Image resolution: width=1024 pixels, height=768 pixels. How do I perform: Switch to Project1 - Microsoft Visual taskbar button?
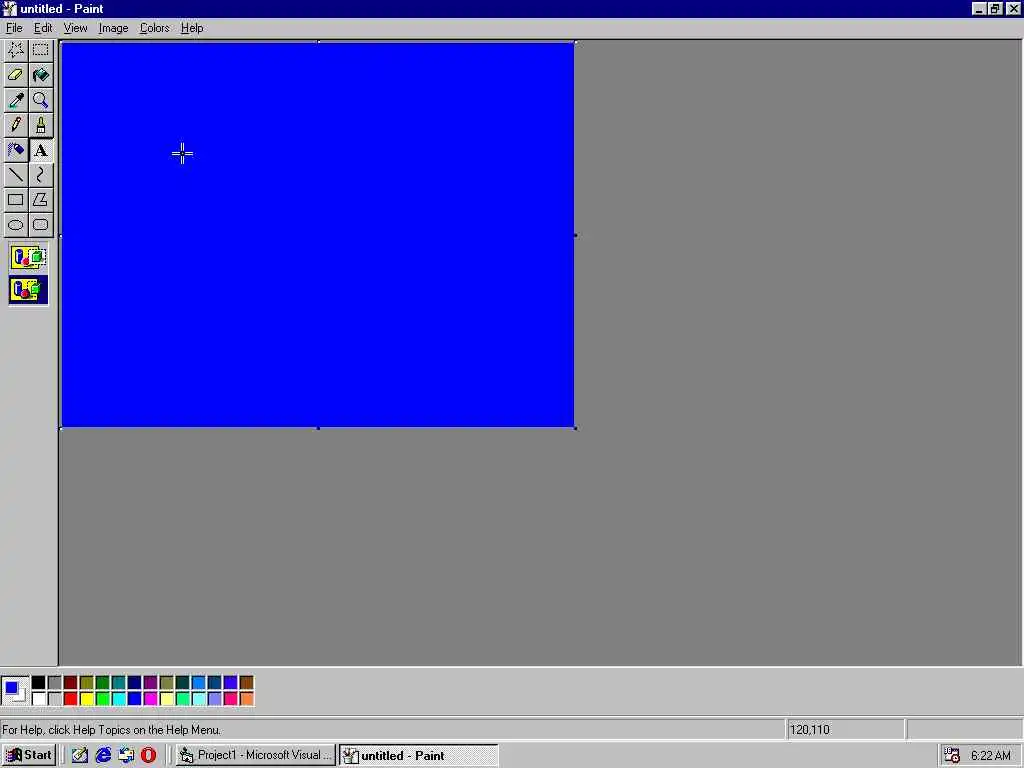click(255, 755)
